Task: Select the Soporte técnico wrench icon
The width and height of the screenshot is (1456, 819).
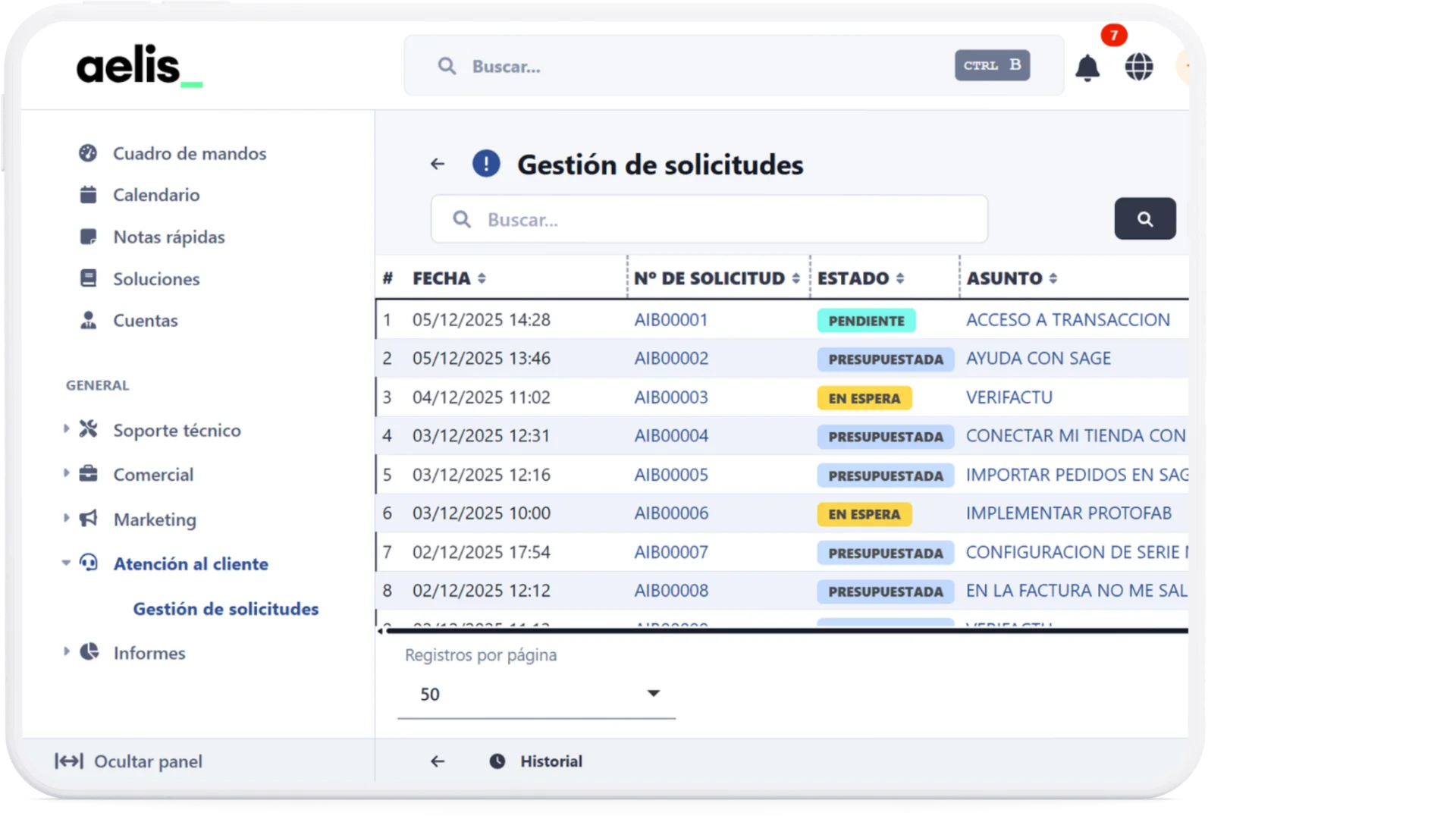Action: pyautogui.click(x=89, y=429)
